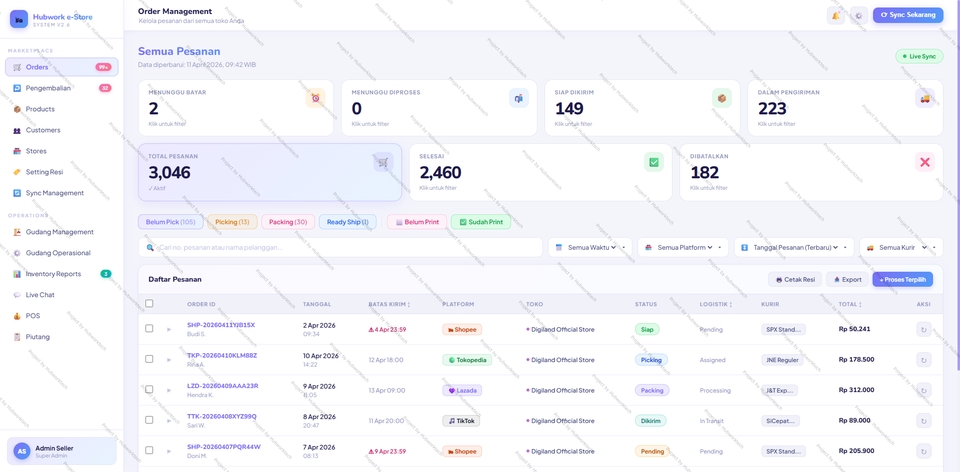Check the box for order TKP-20260410KLM88Z
Viewport: 960px width, 472px height.
tap(149, 359)
